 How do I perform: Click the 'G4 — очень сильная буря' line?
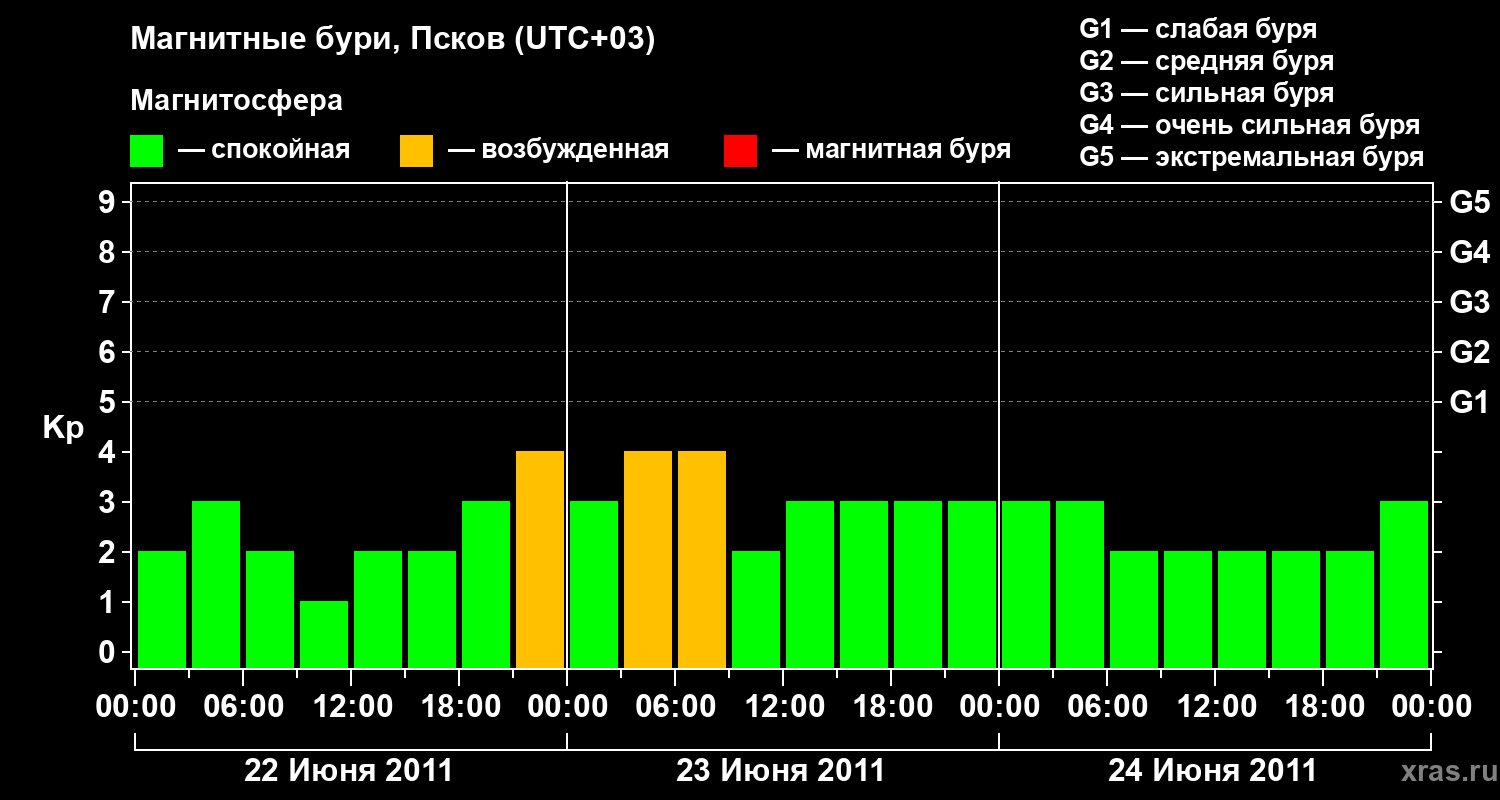click(1250, 125)
